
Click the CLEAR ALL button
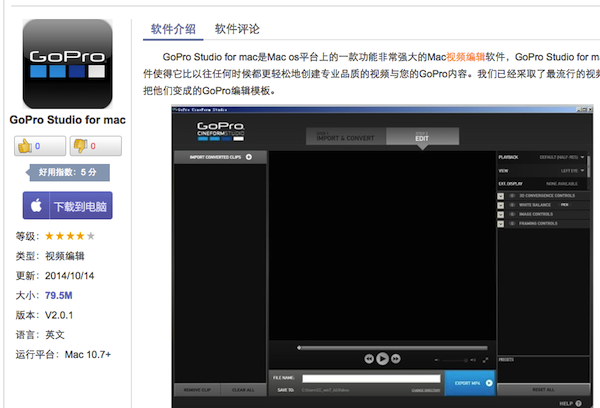243,390
